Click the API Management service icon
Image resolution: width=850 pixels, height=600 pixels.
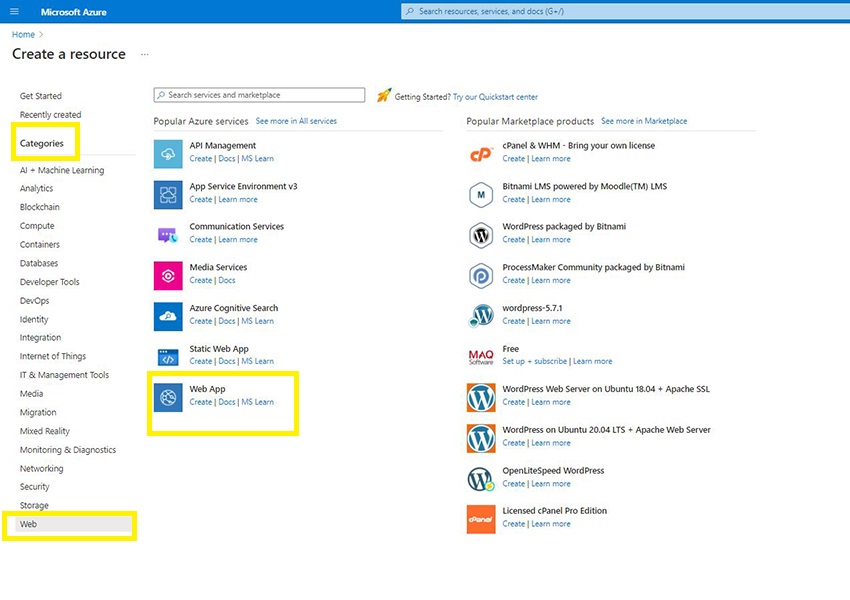[x=168, y=153]
